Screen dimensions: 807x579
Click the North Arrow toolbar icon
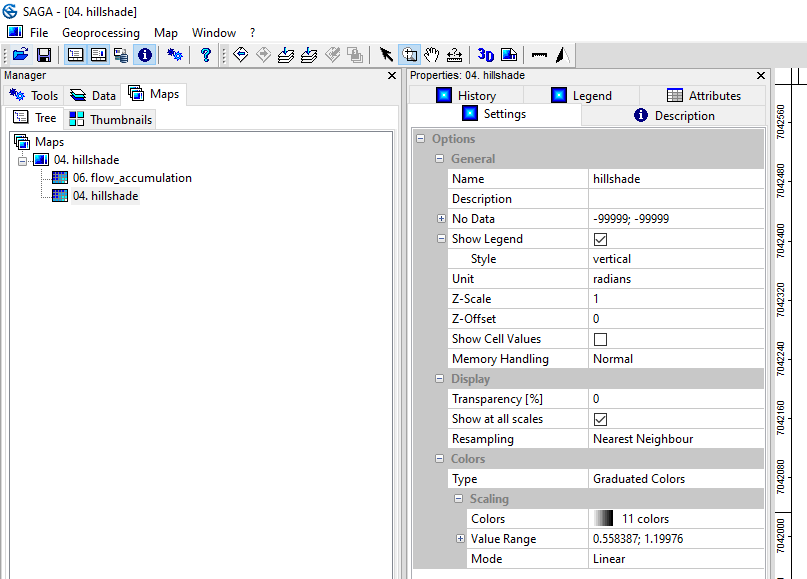[562, 55]
